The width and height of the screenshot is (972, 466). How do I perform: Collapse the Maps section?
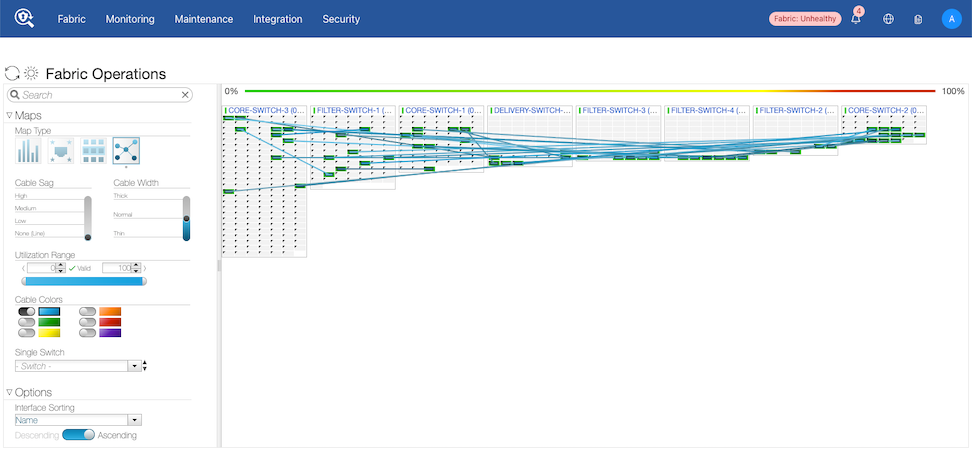[x=9, y=115]
